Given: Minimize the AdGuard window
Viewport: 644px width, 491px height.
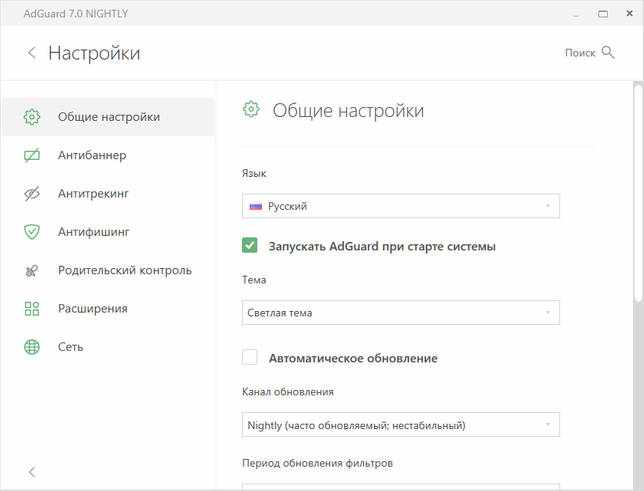Looking at the screenshot, I should pyautogui.click(x=576, y=14).
